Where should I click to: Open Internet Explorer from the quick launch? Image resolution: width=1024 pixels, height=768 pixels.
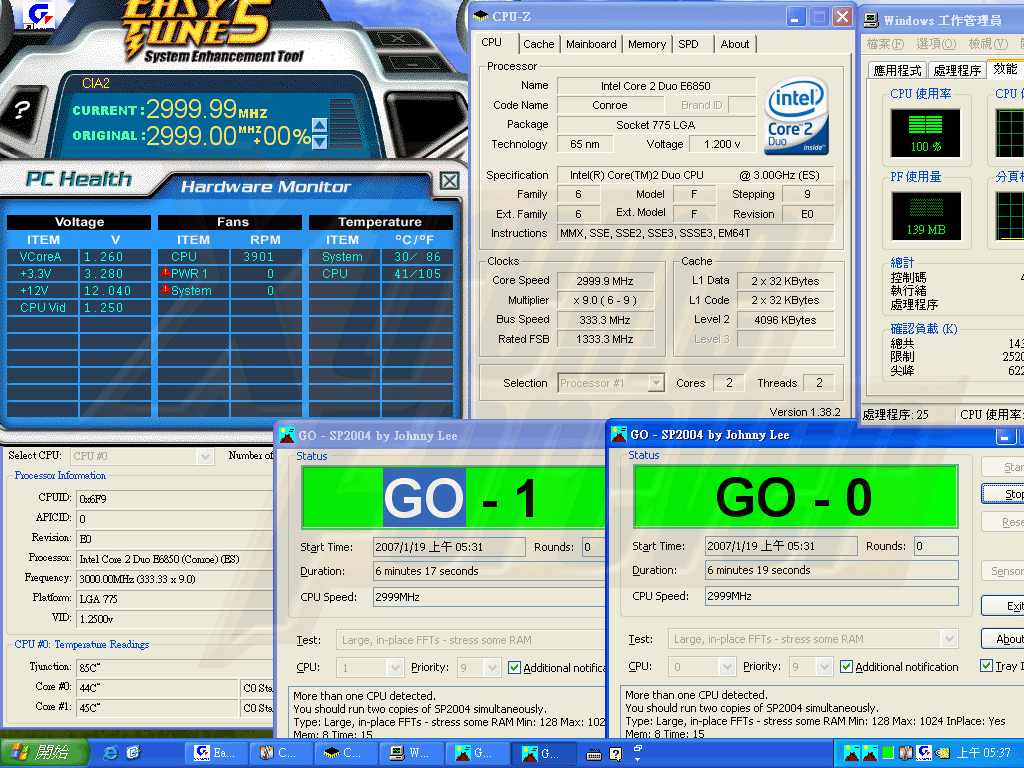110,752
